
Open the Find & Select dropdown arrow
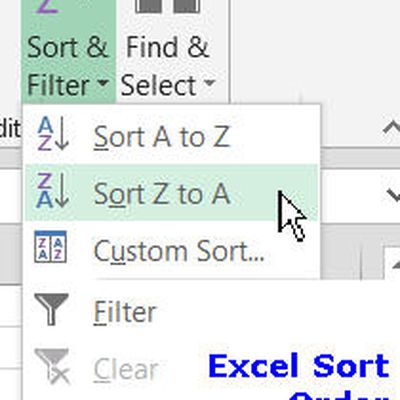(x=209, y=82)
